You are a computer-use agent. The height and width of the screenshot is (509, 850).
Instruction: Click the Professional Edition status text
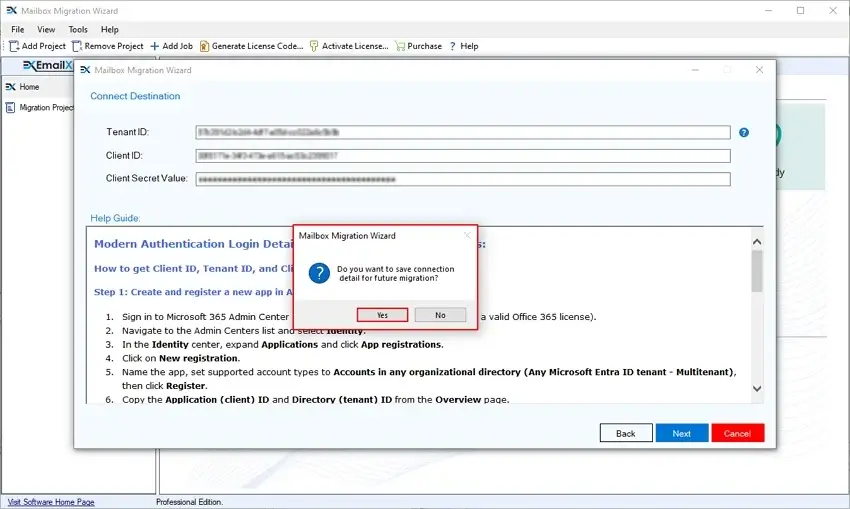click(x=189, y=502)
